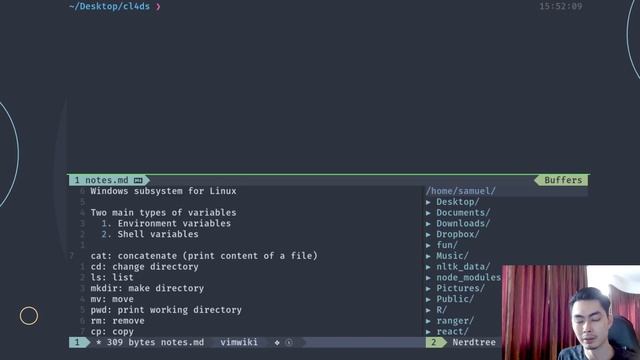Click the line 'Windows subsystem for Linux'
Viewport: 640px width, 360px height.
(163, 191)
